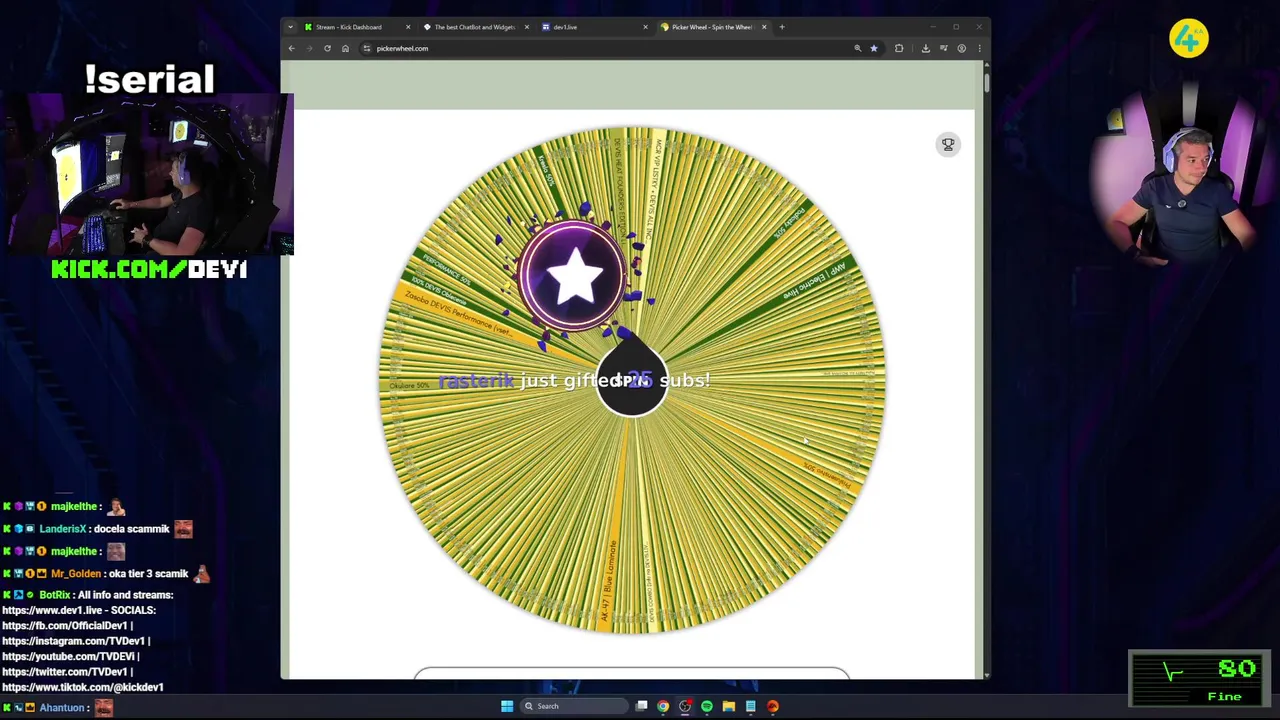Screen dimensions: 1280x720
Task: Click the Mr_Golden username in chat
Action: (76, 574)
